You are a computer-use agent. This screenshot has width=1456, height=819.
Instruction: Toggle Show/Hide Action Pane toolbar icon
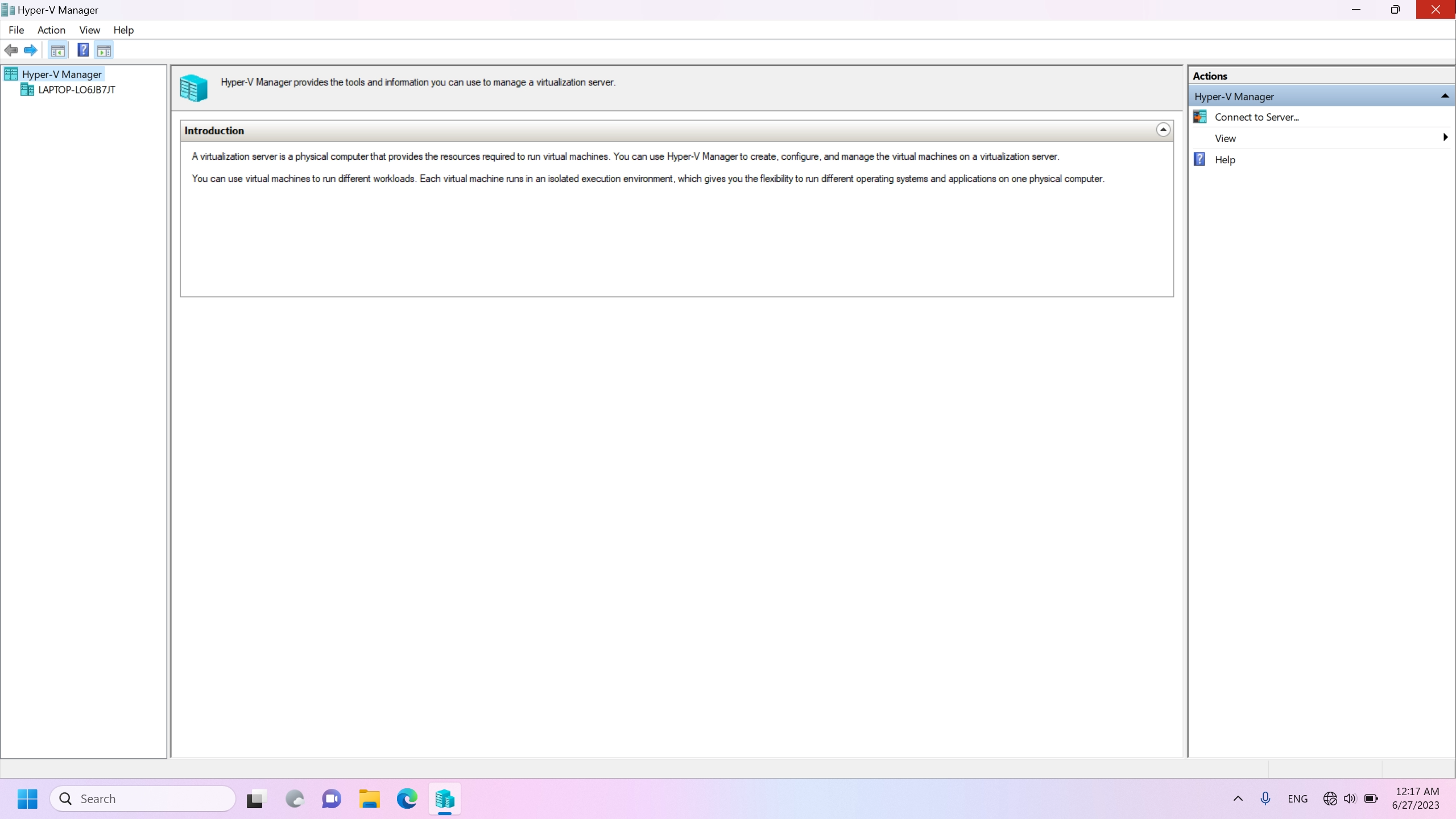click(104, 51)
